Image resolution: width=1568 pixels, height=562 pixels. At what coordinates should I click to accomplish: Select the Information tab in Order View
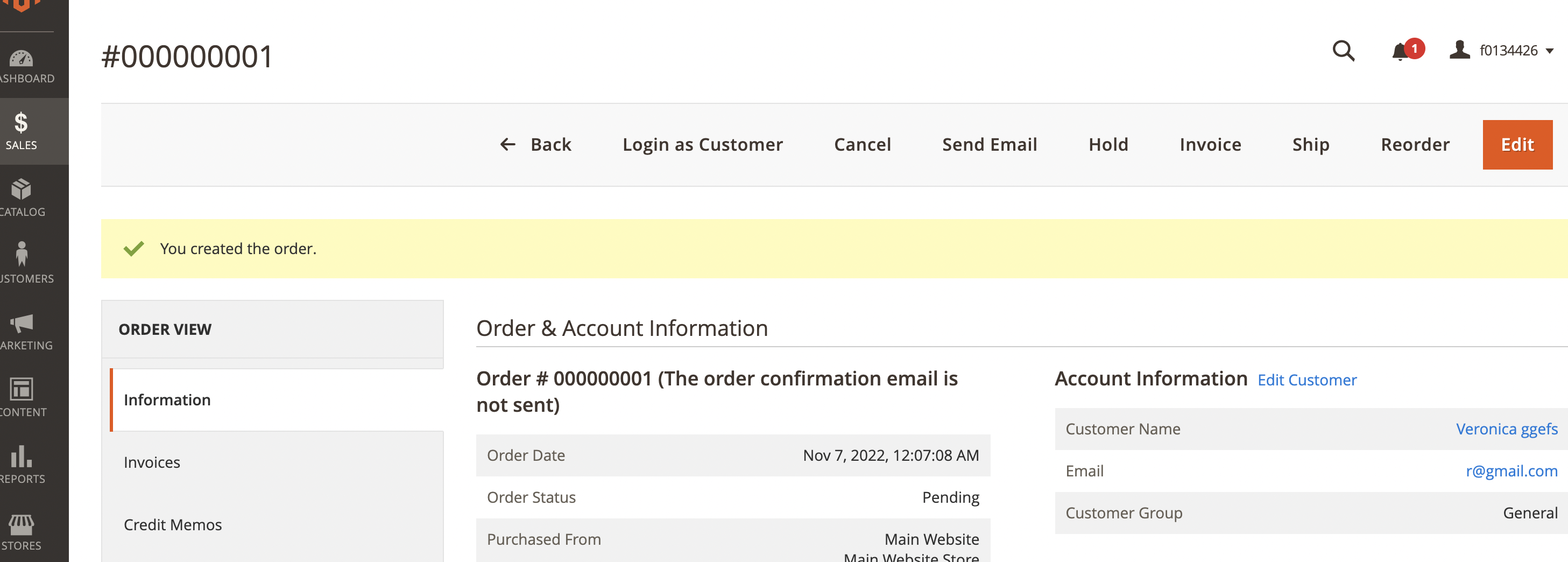pyautogui.click(x=167, y=399)
